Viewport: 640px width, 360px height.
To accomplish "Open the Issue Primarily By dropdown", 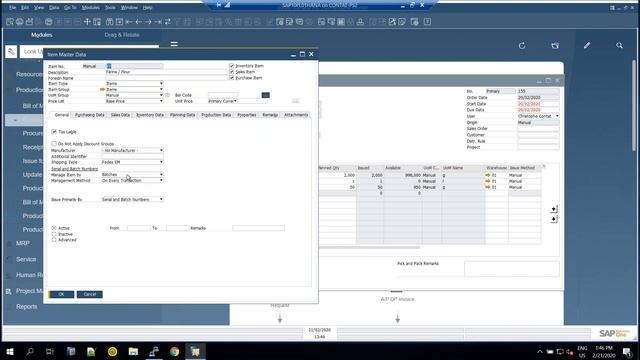I will (161, 199).
